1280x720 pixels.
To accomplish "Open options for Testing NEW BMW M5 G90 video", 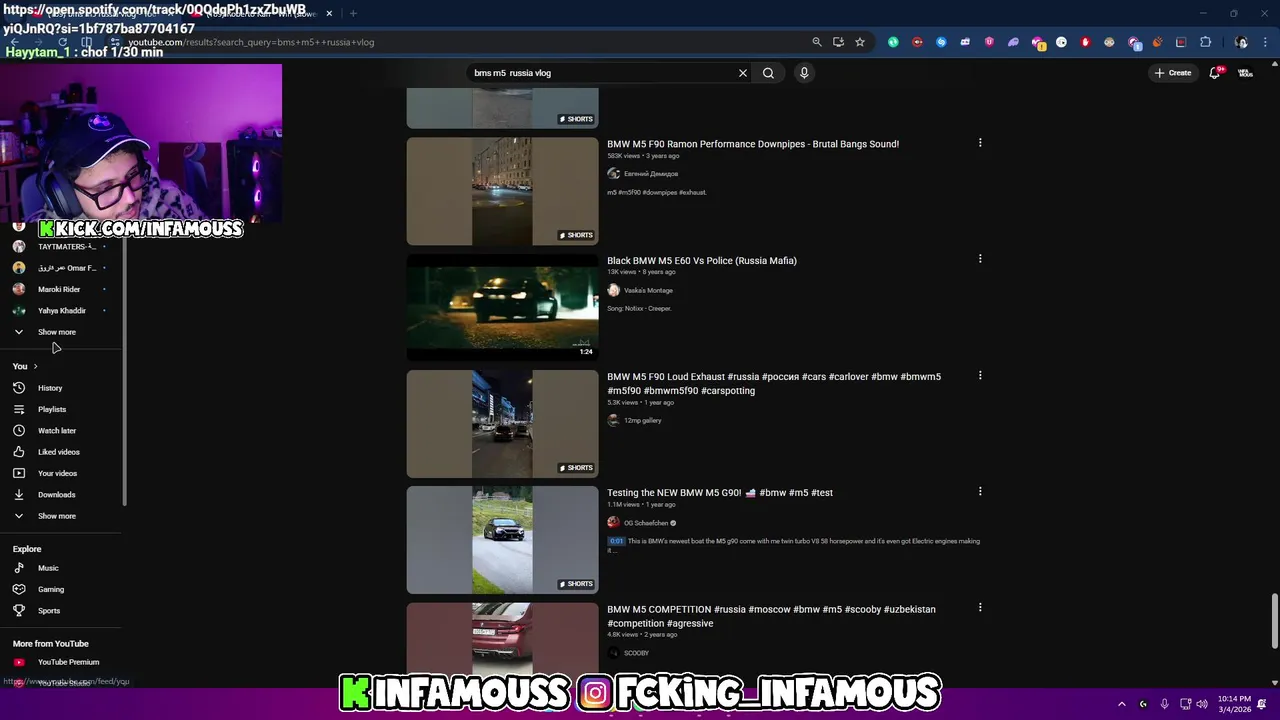I will click(980, 492).
